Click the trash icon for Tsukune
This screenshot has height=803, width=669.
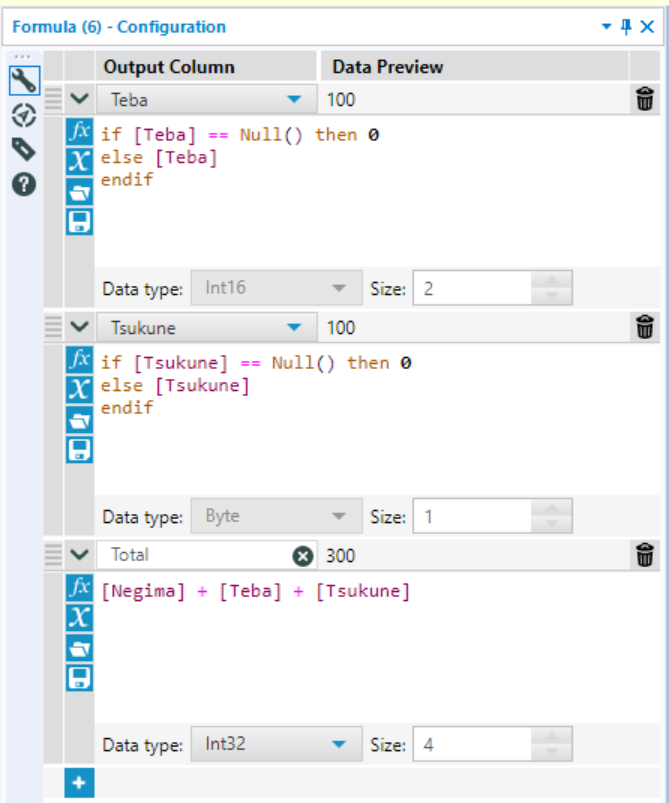tap(645, 327)
